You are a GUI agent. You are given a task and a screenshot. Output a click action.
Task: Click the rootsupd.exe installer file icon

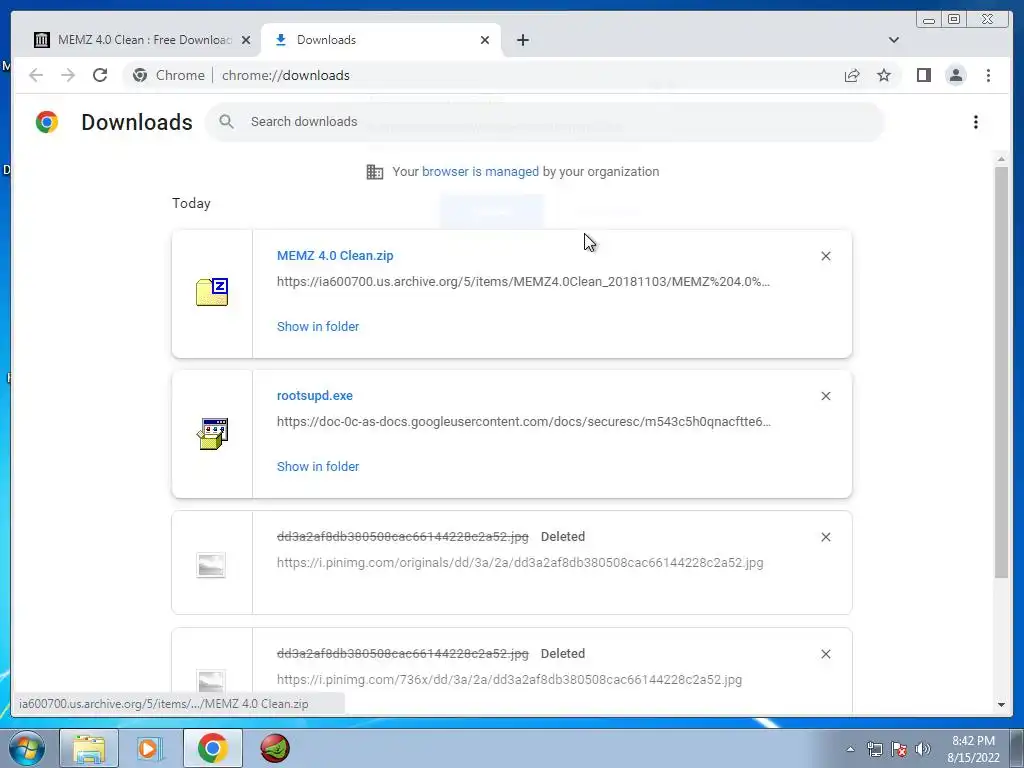coord(212,434)
